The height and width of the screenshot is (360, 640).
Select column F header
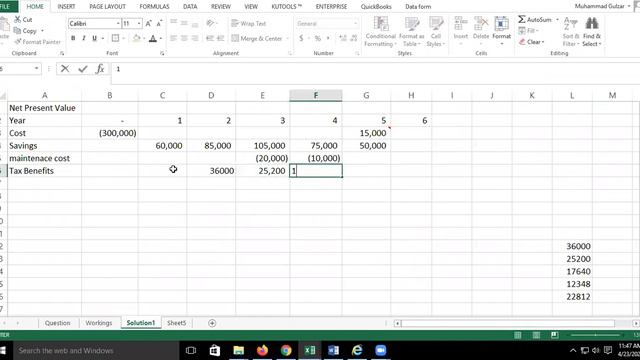click(316, 95)
